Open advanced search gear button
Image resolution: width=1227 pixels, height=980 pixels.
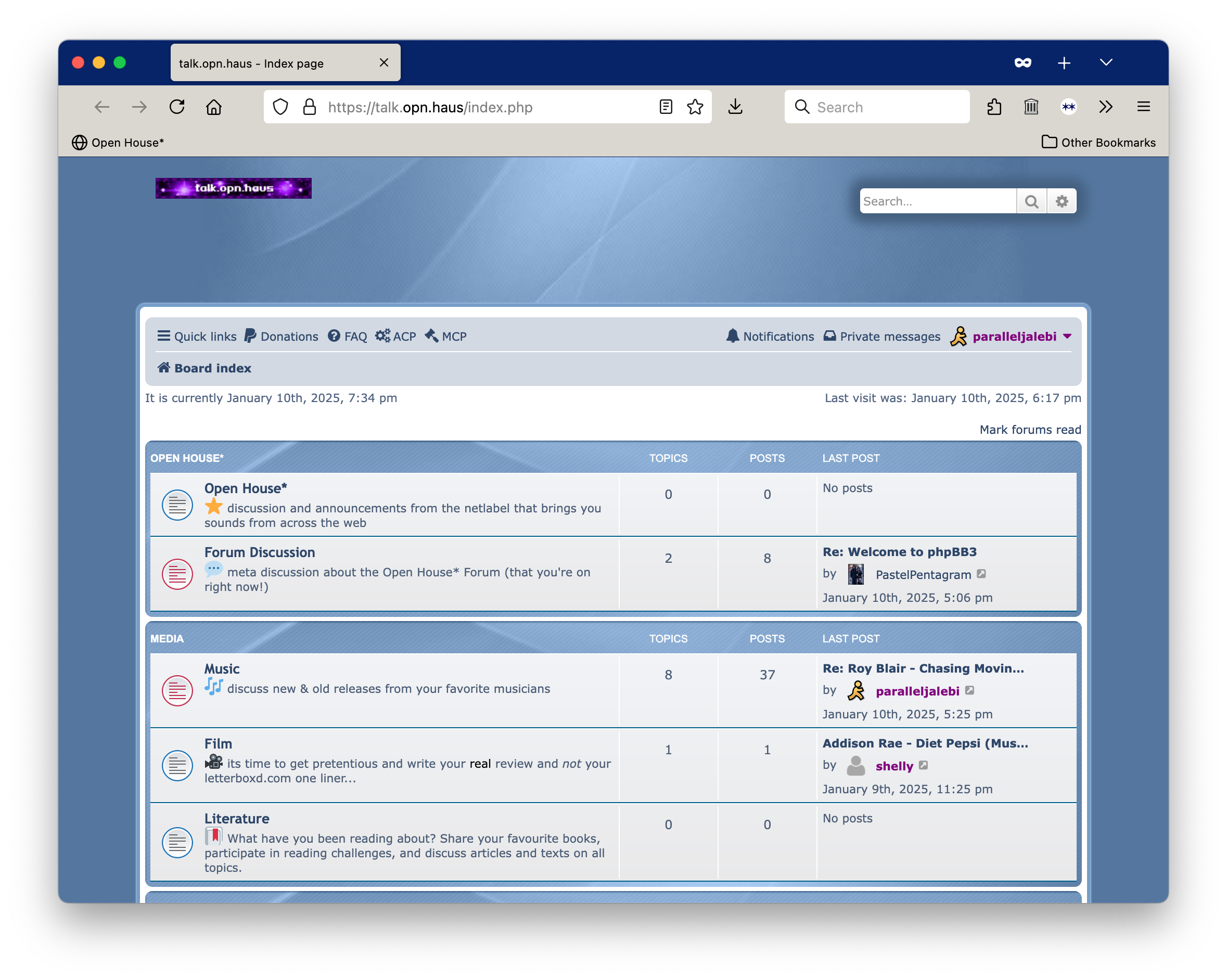coord(1062,201)
